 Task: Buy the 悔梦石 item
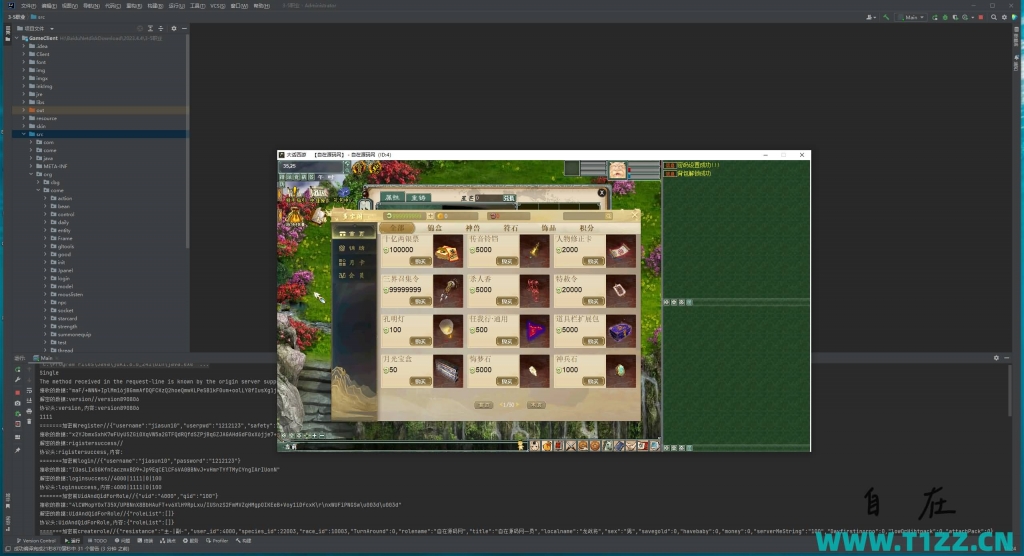tap(506, 381)
